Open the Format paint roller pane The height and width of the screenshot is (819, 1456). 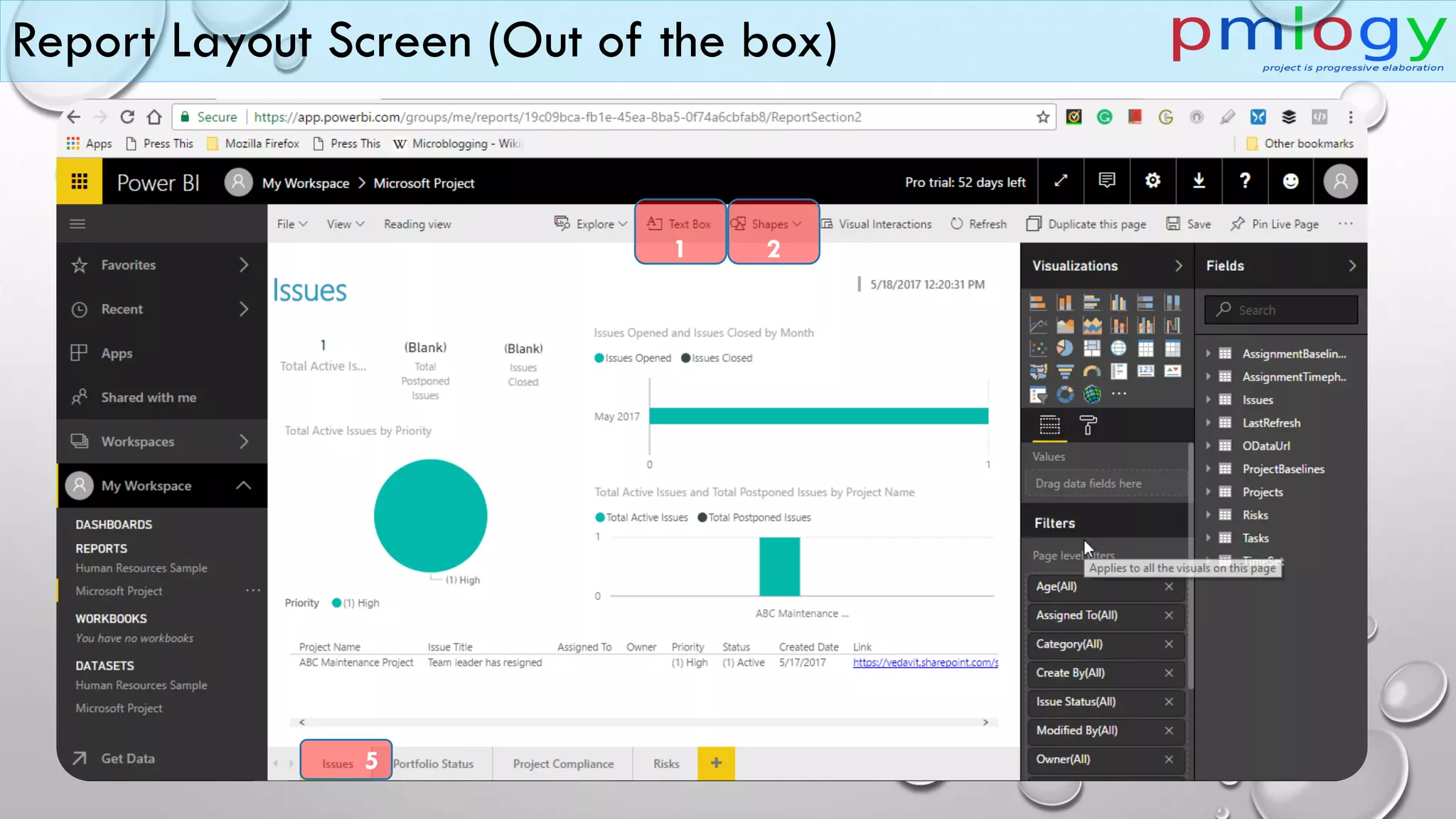click(1088, 425)
